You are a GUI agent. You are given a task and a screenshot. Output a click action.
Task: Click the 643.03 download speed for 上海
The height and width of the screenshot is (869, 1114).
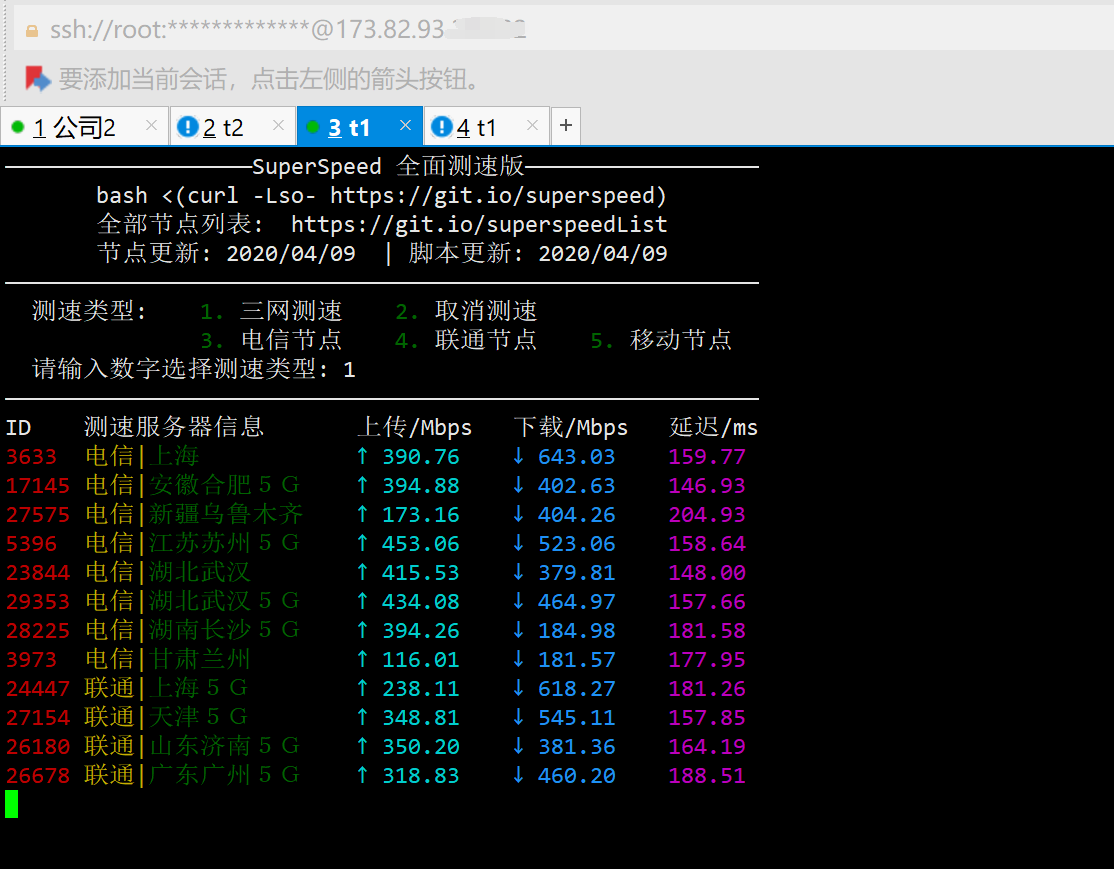576,457
